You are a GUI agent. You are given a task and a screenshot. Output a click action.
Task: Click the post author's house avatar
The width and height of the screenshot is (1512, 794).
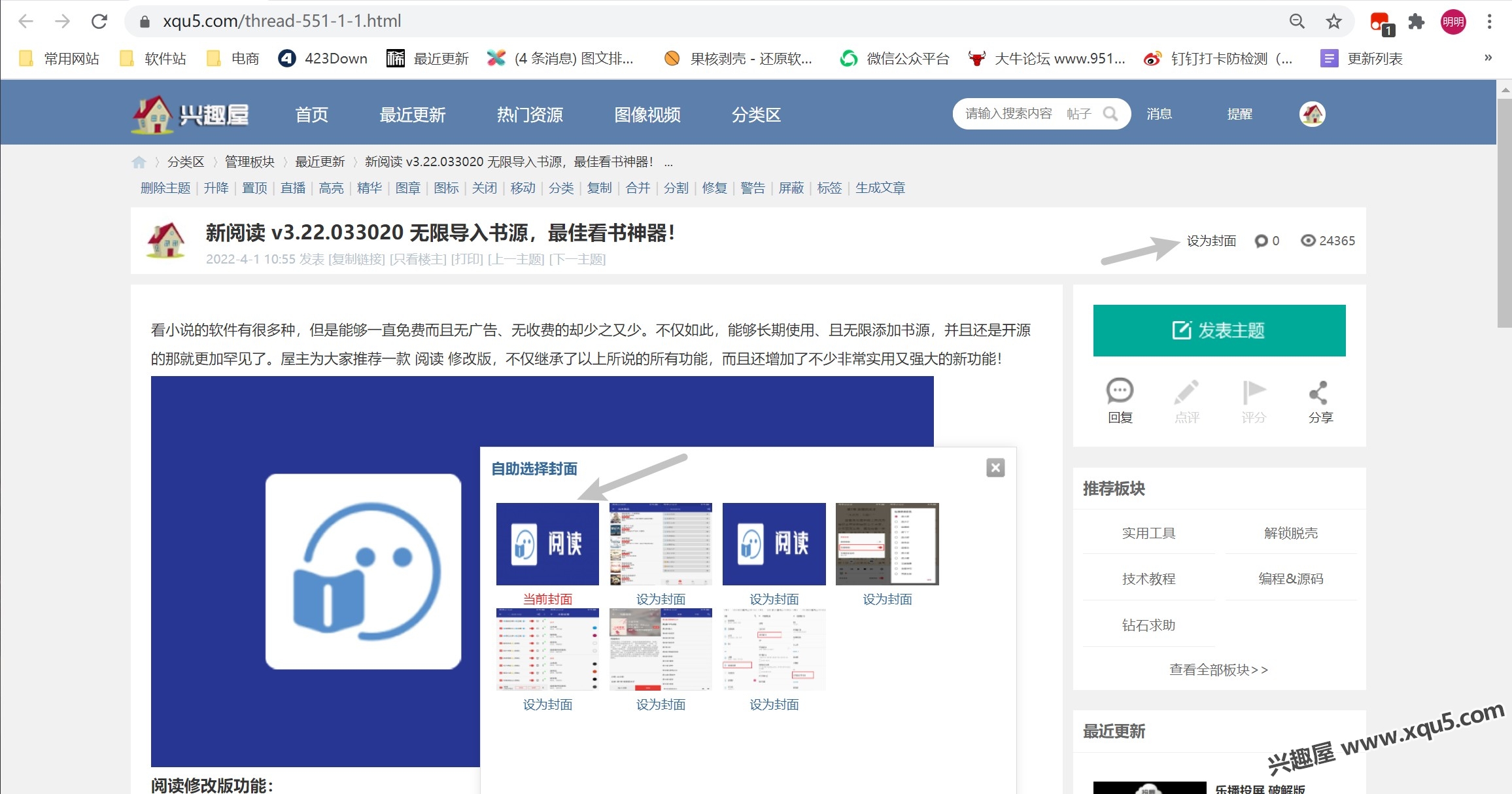pyautogui.click(x=166, y=240)
